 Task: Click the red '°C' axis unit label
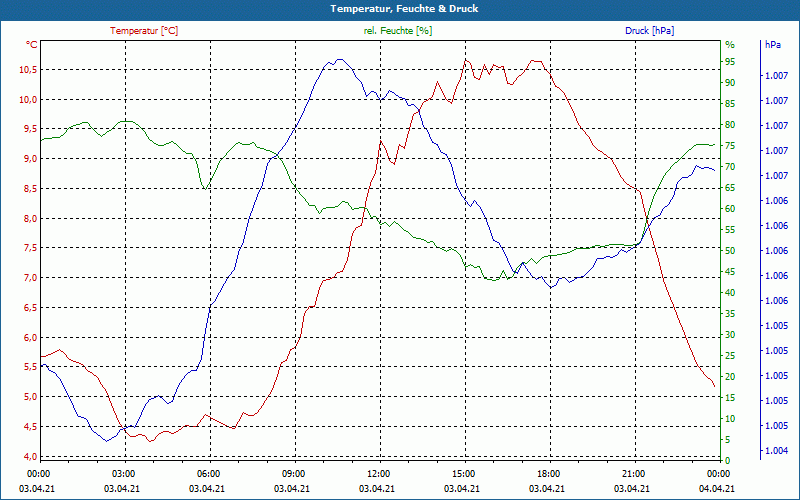32,45
